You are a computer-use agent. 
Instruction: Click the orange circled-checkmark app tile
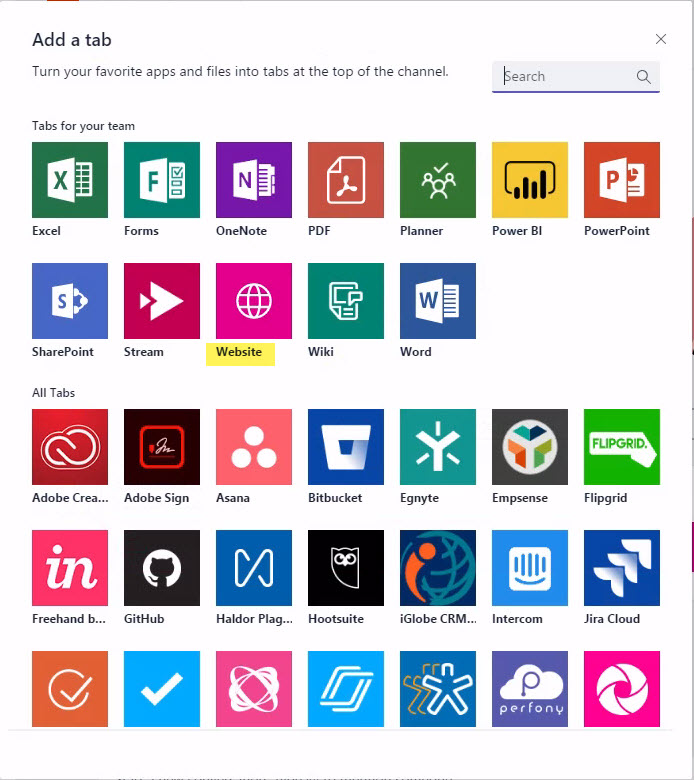coord(70,689)
